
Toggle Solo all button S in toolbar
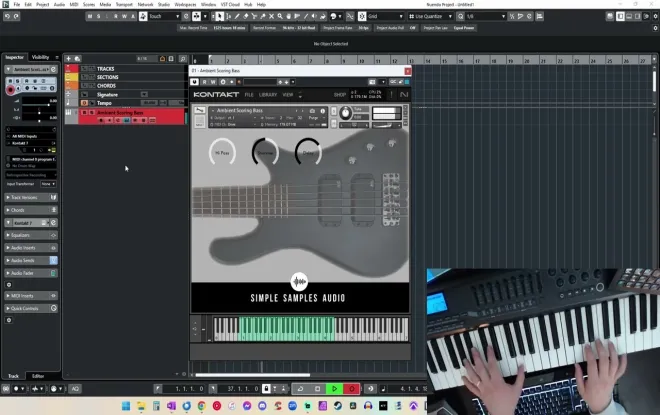(98, 16)
